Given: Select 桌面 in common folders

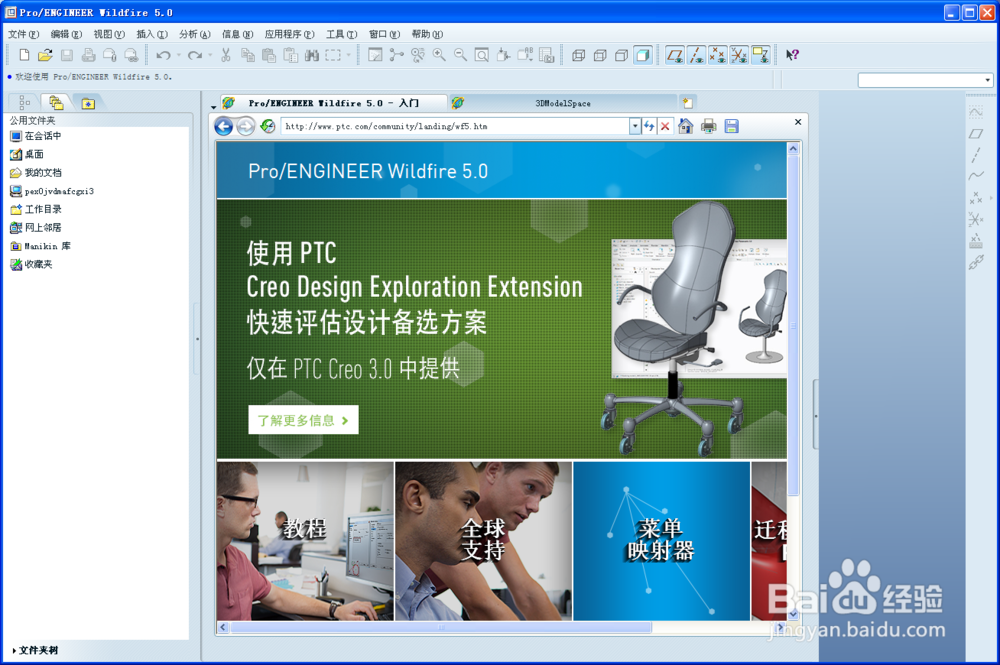Looking at the screenshot, I should tap(27, 154).
